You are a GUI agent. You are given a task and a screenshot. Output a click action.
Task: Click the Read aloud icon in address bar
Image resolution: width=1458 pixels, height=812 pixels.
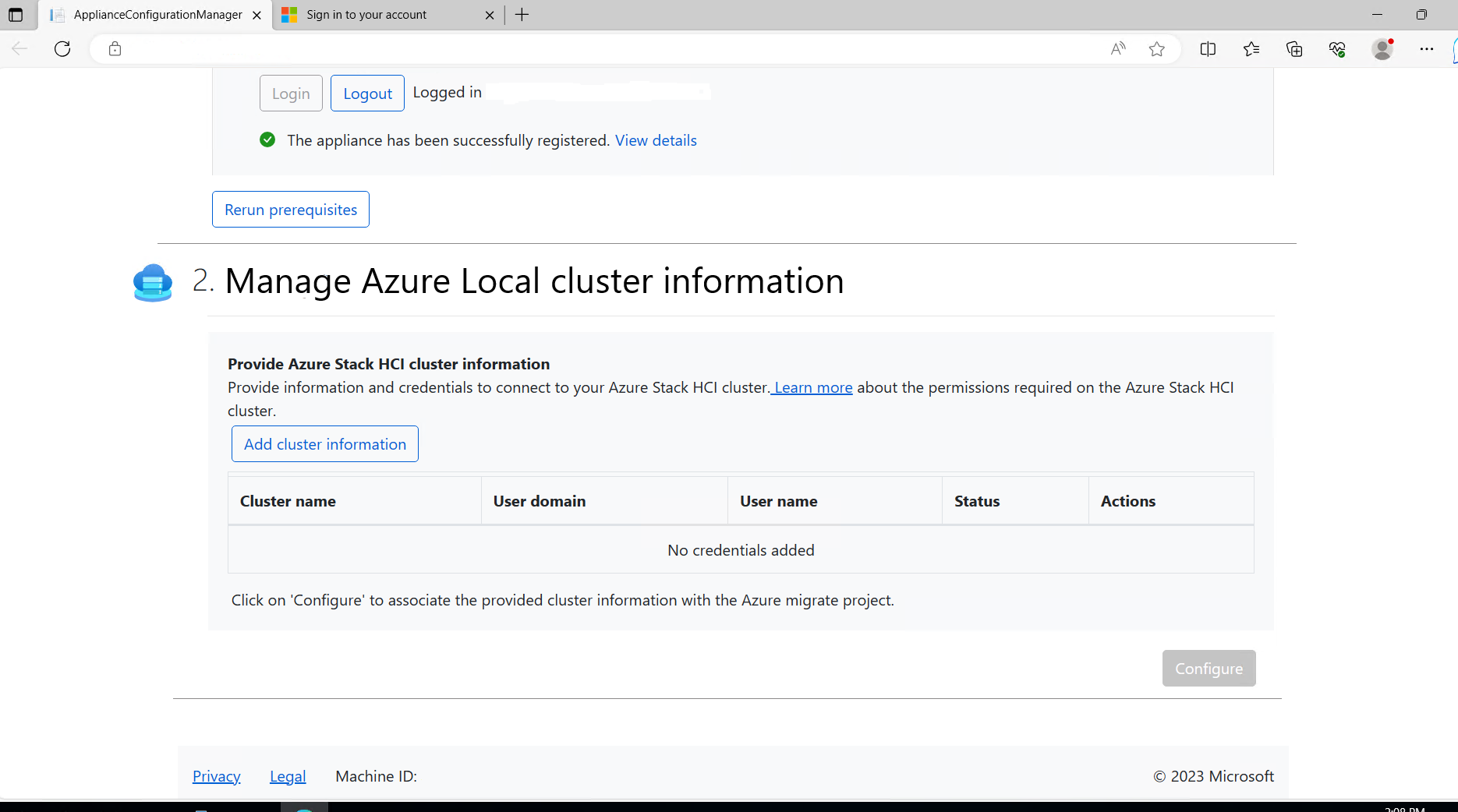(1118, 49)
